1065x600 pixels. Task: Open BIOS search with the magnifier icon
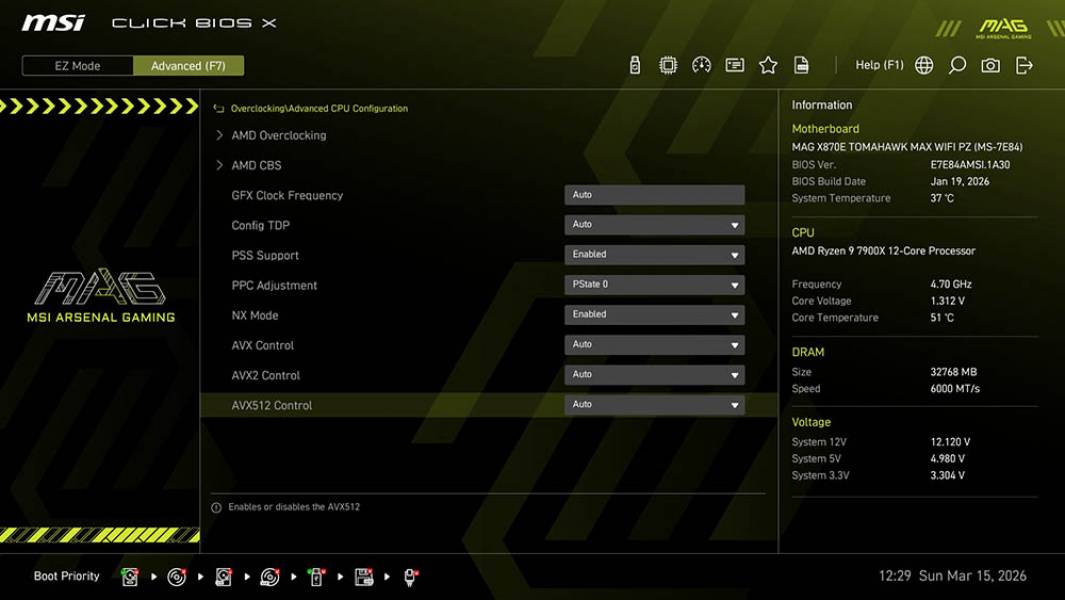click(x=956, y=64)
